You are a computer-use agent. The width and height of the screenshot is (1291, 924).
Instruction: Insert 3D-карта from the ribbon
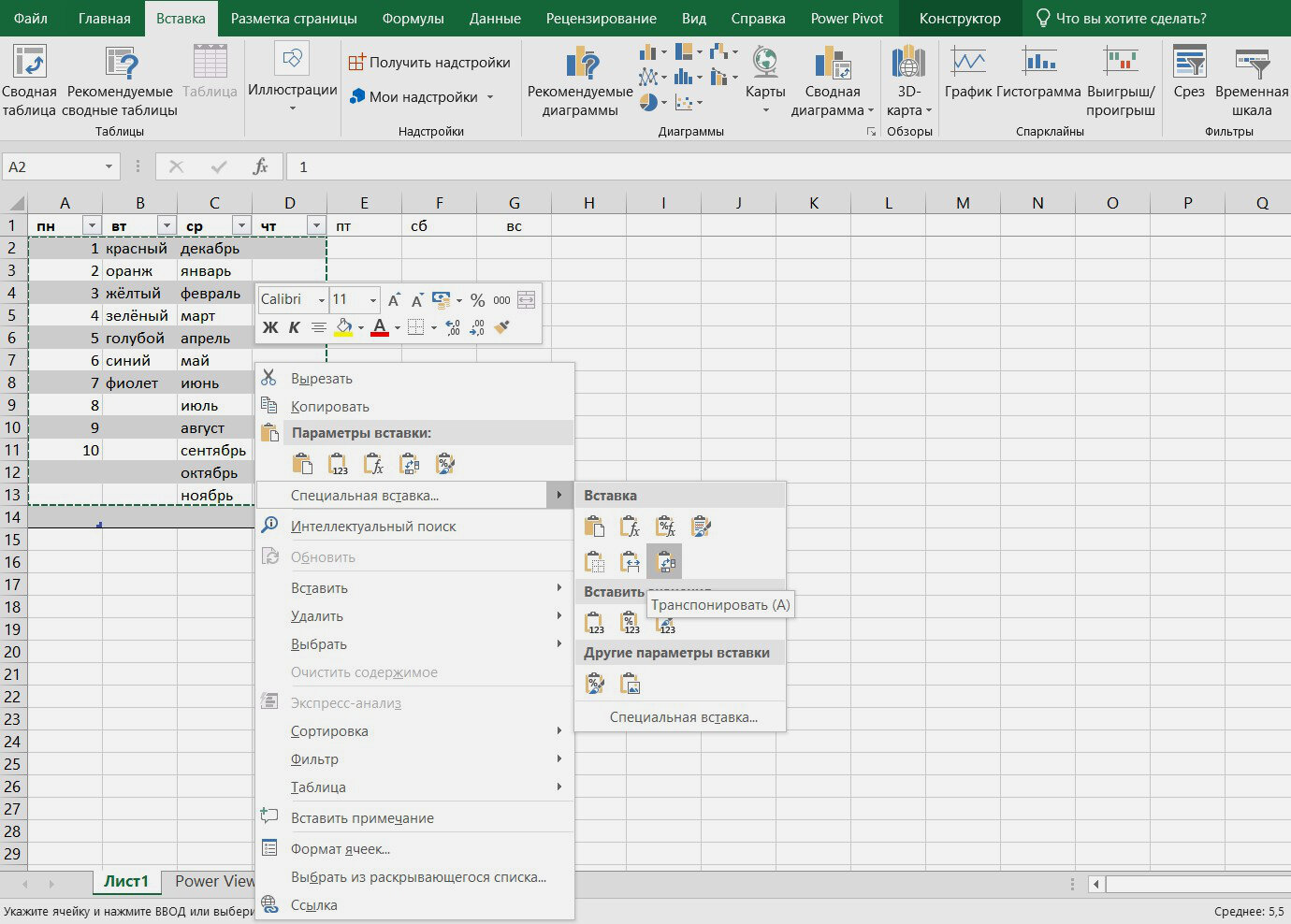(x=908, y=81)
